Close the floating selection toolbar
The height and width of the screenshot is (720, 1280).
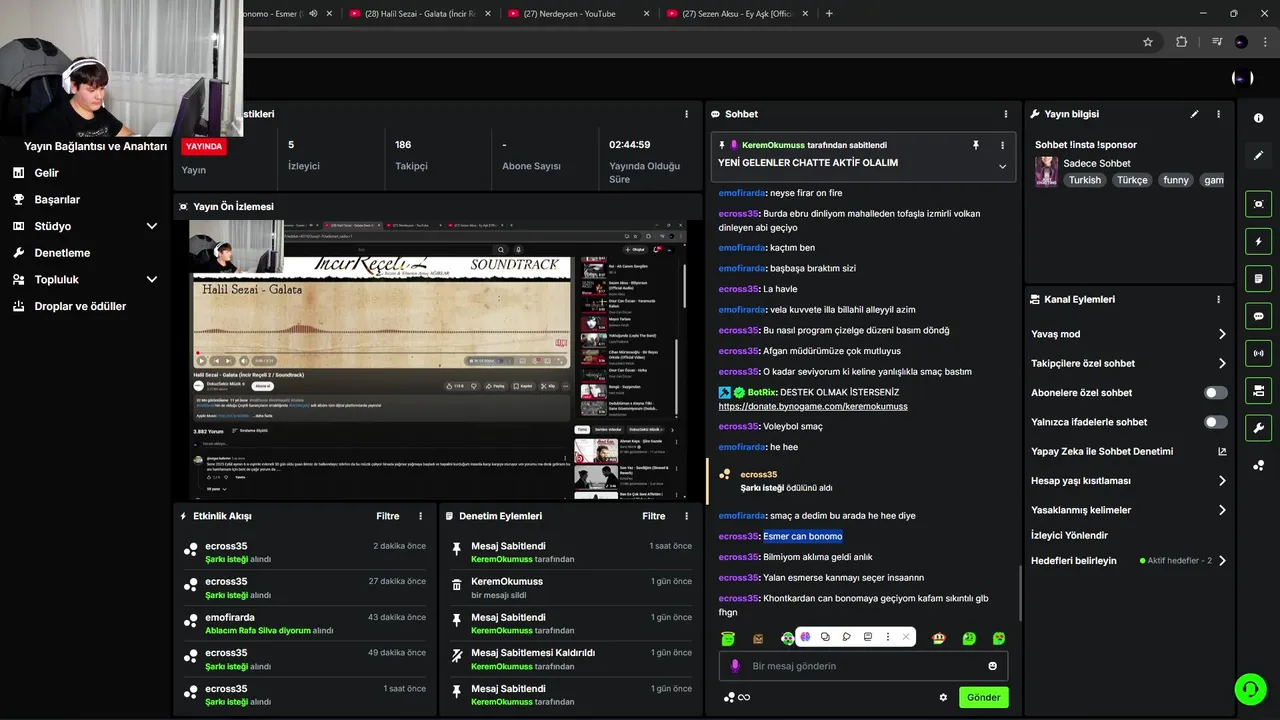point(906,637)
